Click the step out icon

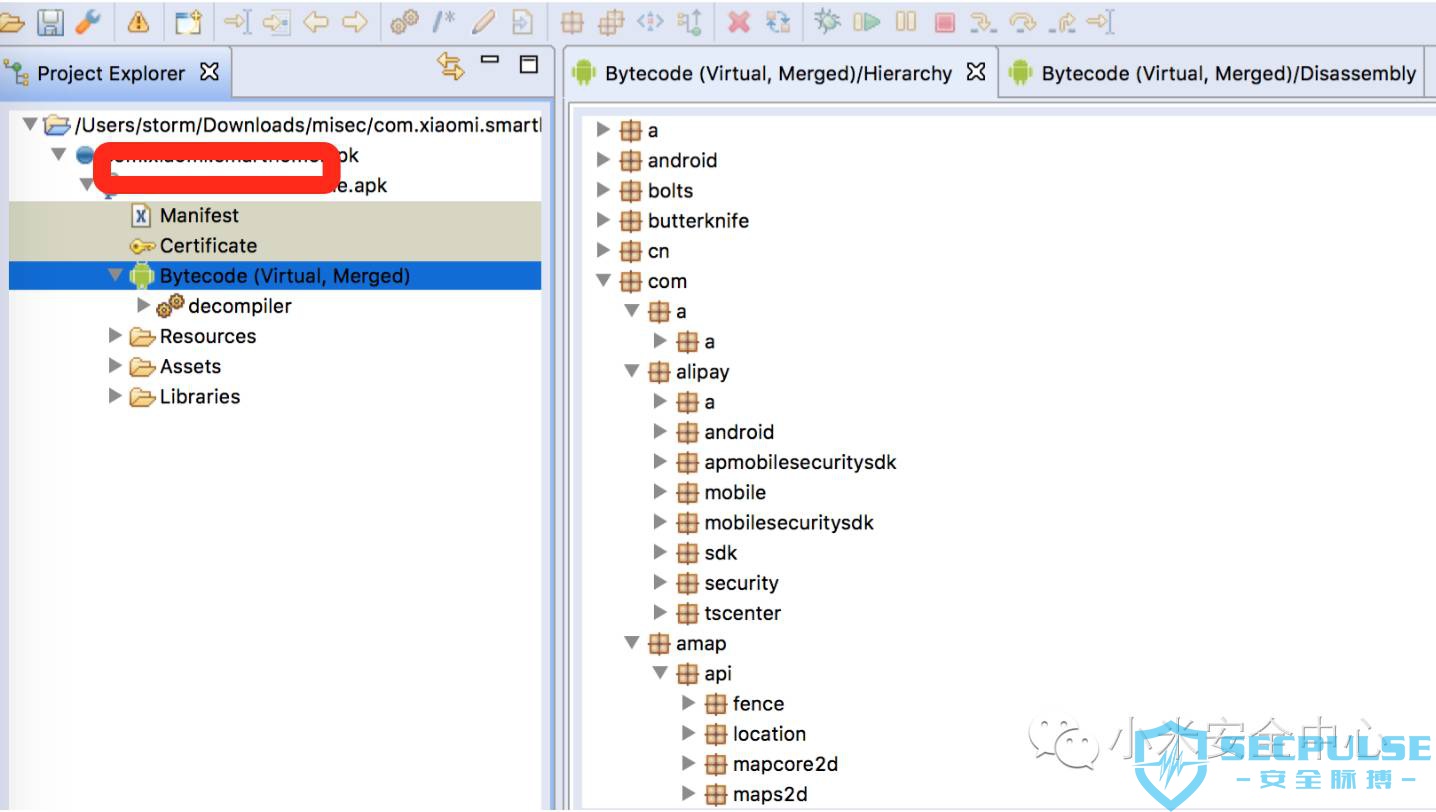1062,22
